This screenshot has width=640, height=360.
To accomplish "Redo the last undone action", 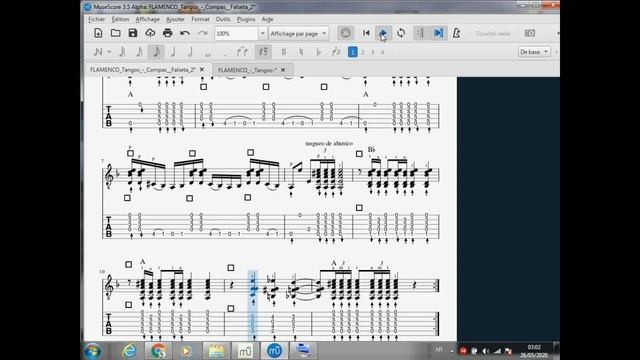I will [x=202, y=33].
